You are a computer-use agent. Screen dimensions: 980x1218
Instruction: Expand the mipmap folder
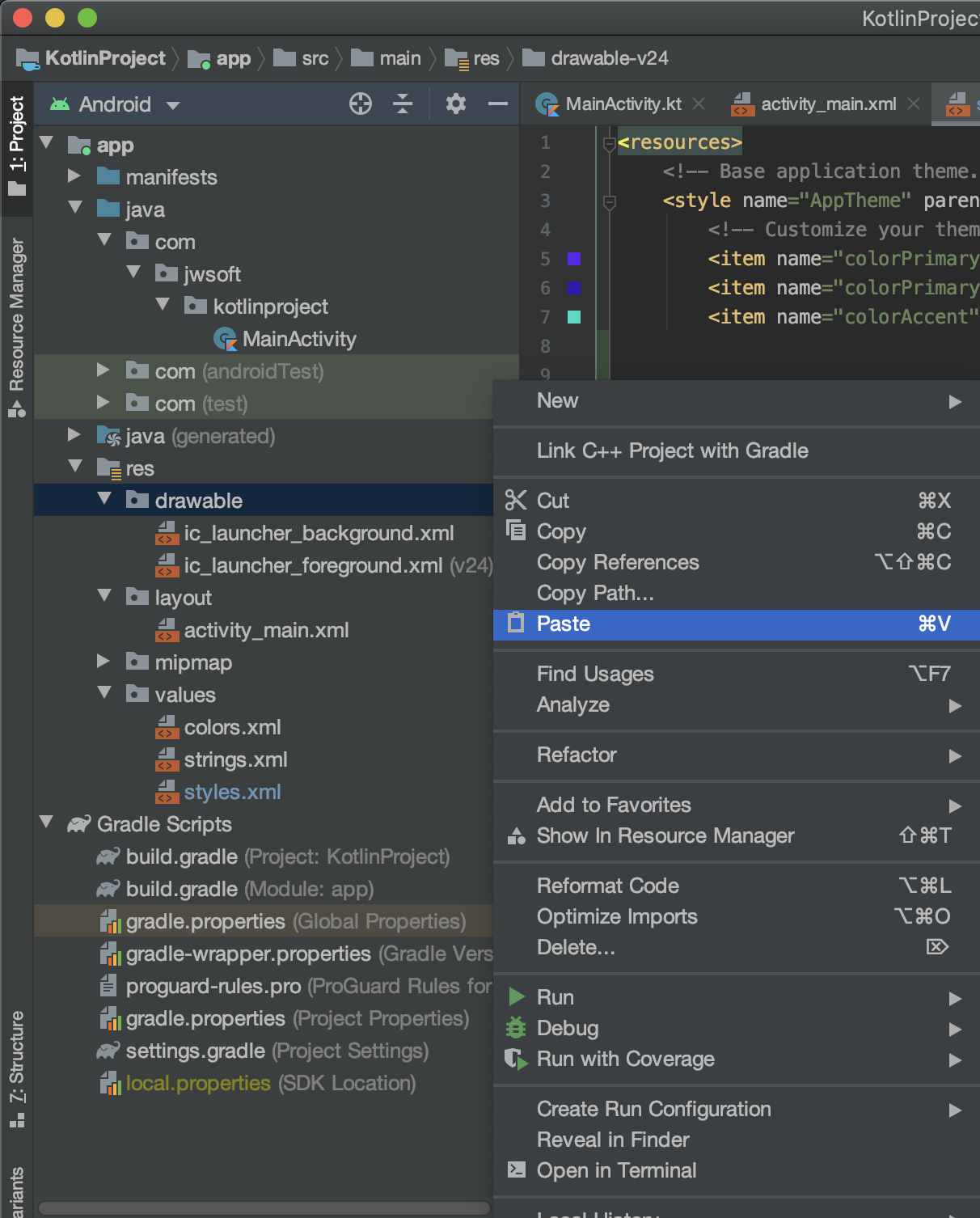[103, 661]
